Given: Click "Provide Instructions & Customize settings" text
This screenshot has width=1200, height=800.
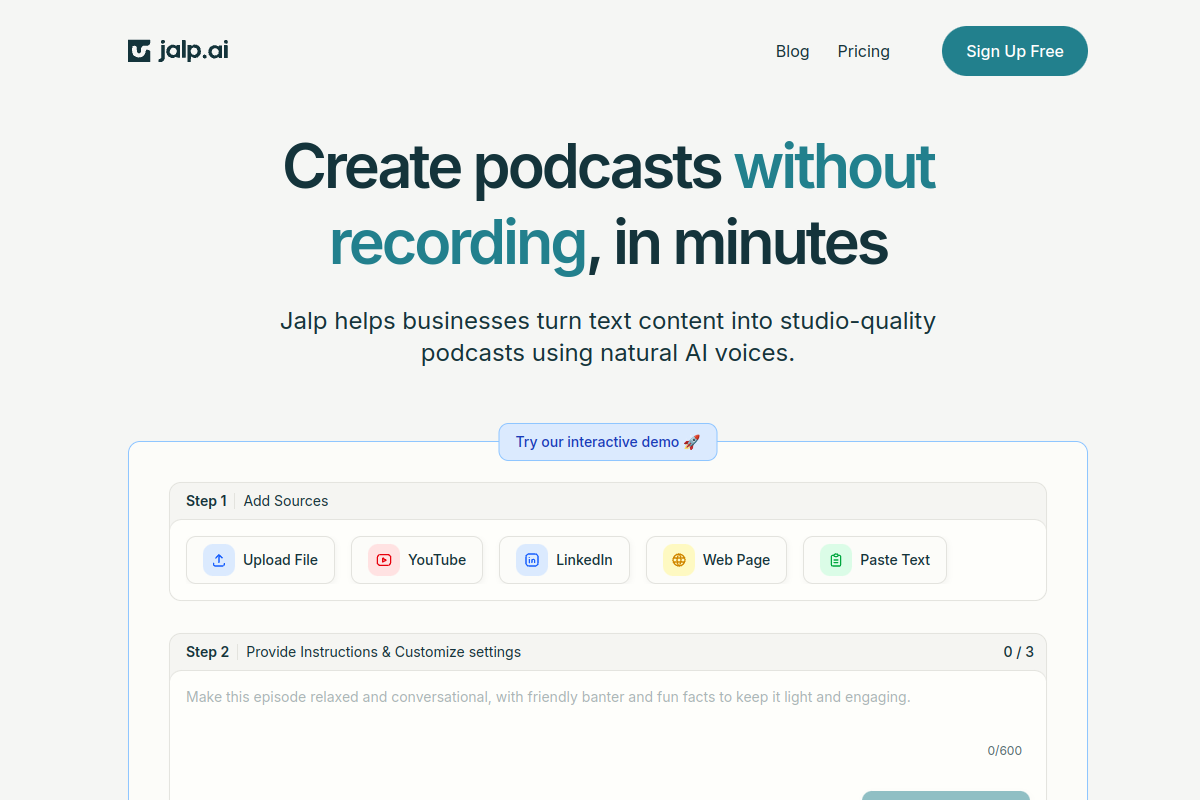Looking at the screenshot, I should [x=384, y=652].
